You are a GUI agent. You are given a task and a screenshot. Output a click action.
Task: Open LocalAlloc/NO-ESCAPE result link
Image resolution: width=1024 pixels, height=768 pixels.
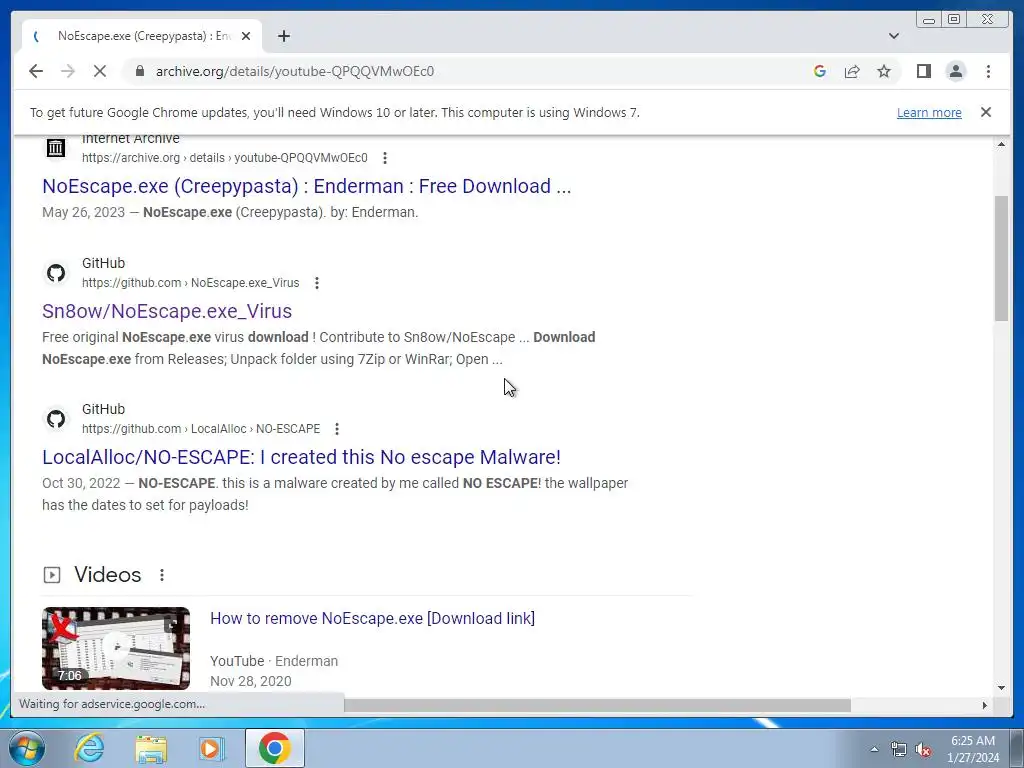tap(301, 457)
